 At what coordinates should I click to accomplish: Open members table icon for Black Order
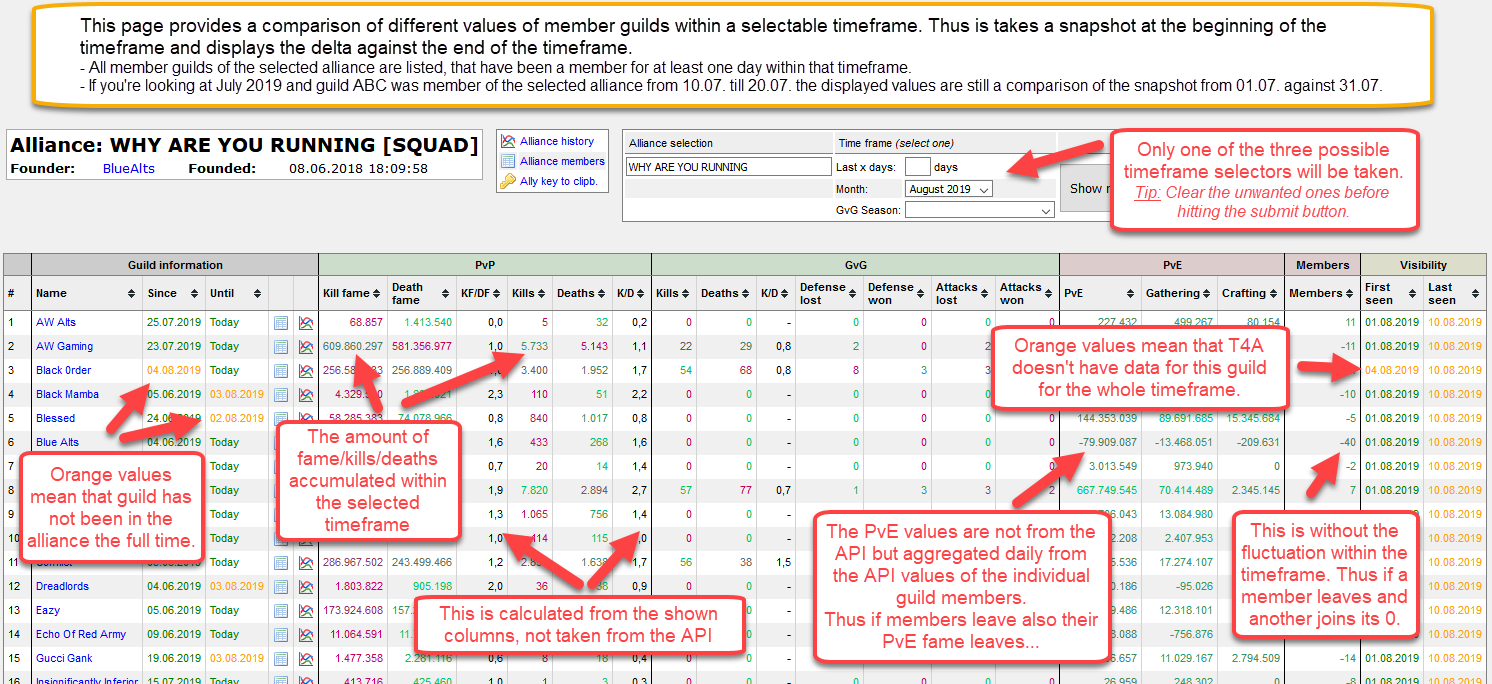click(x=281, y=371)
